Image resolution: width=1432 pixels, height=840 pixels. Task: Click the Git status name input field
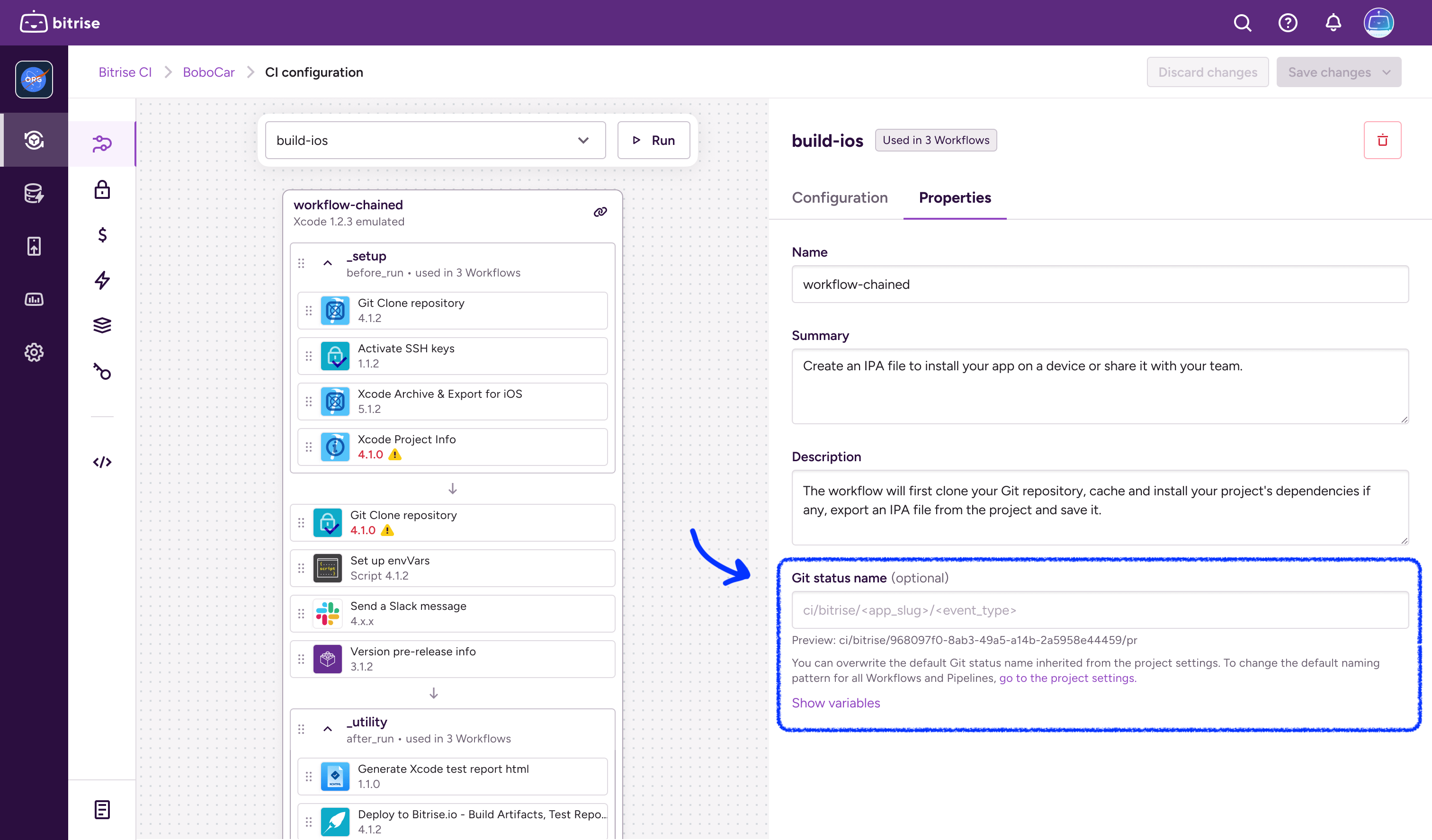pos(1099,610)
